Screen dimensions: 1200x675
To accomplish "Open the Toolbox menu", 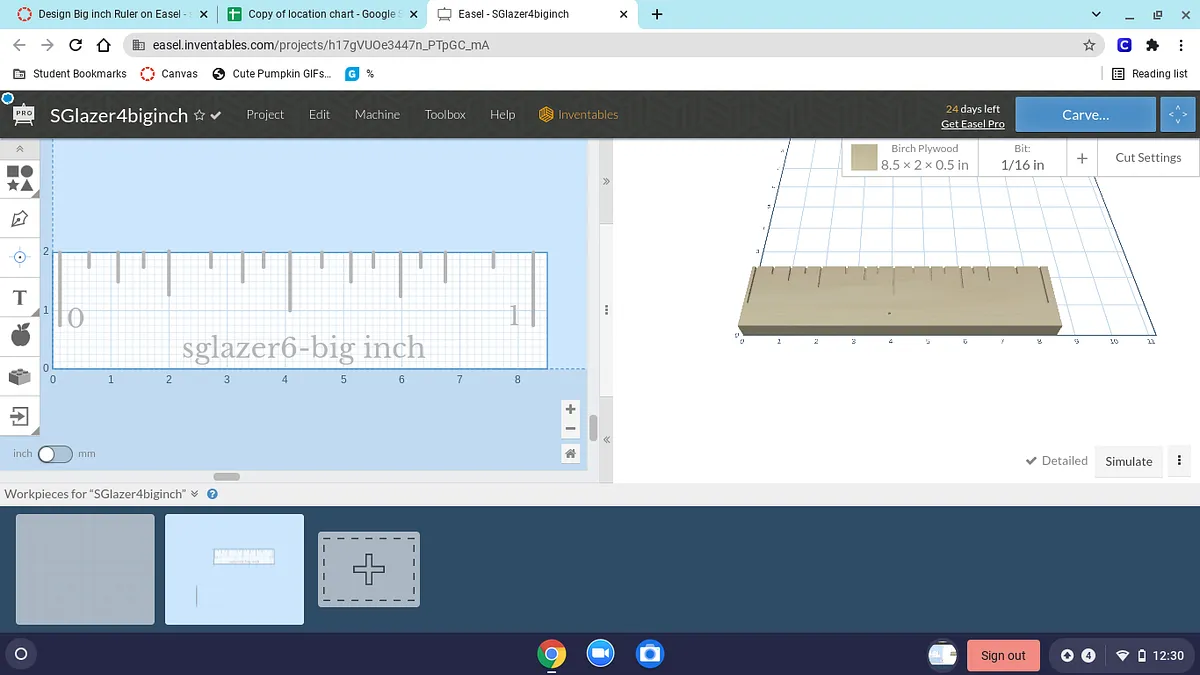I will [445, 115].
